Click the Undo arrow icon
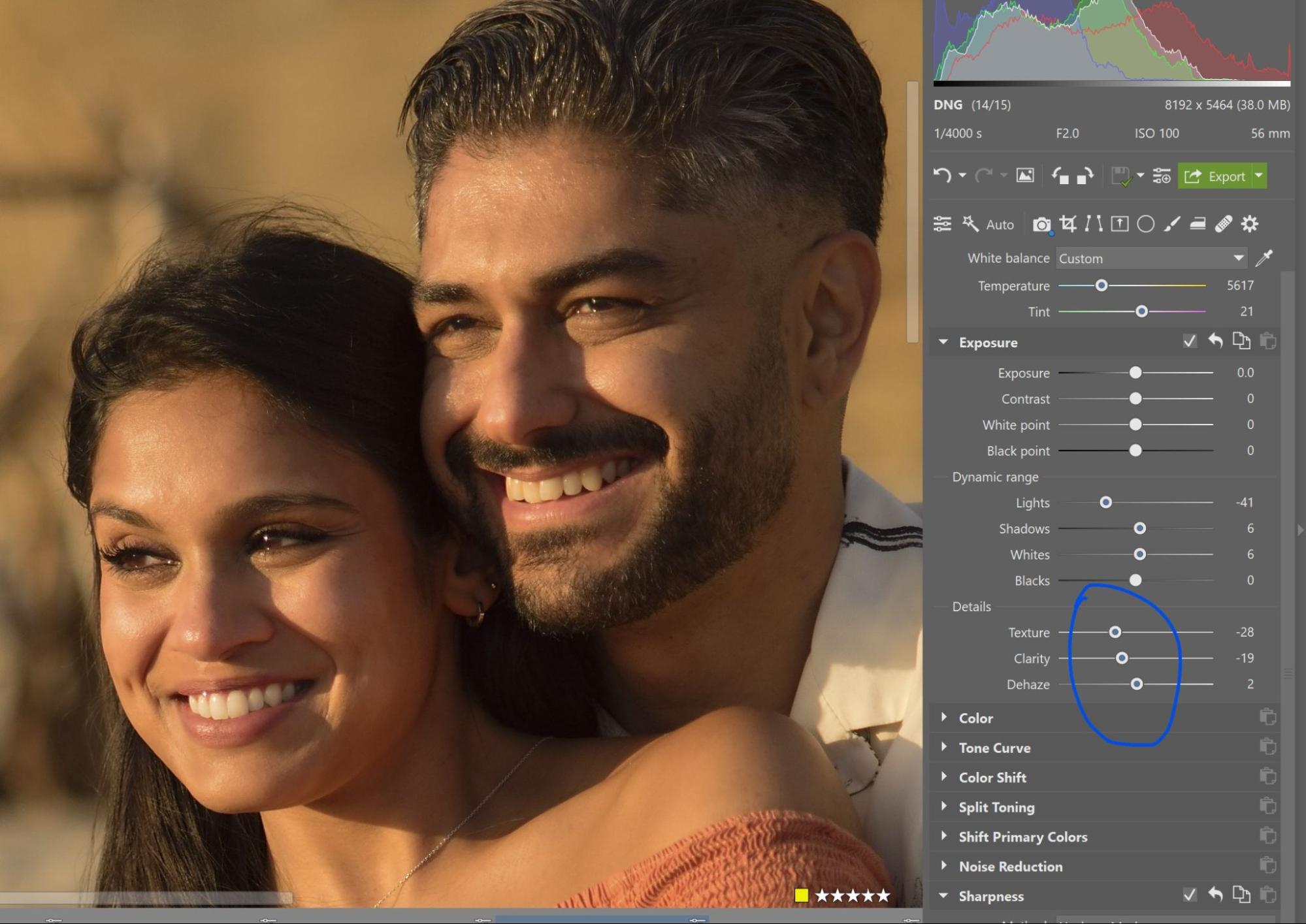The image size is (1306, 924). pyautogui.click(x=943, y=176)
